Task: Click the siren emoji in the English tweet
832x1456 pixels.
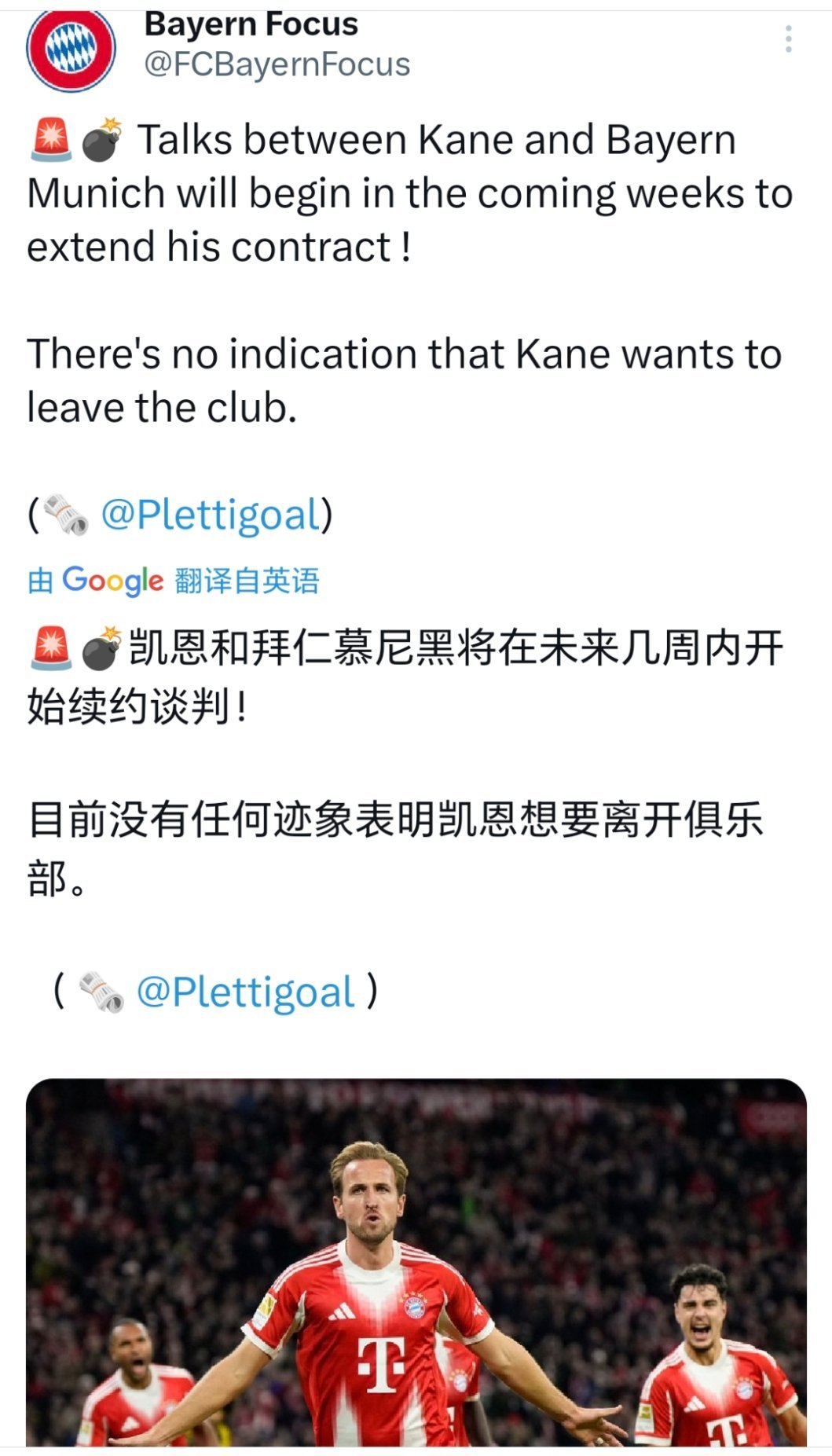Action: (x=51, y=140)
